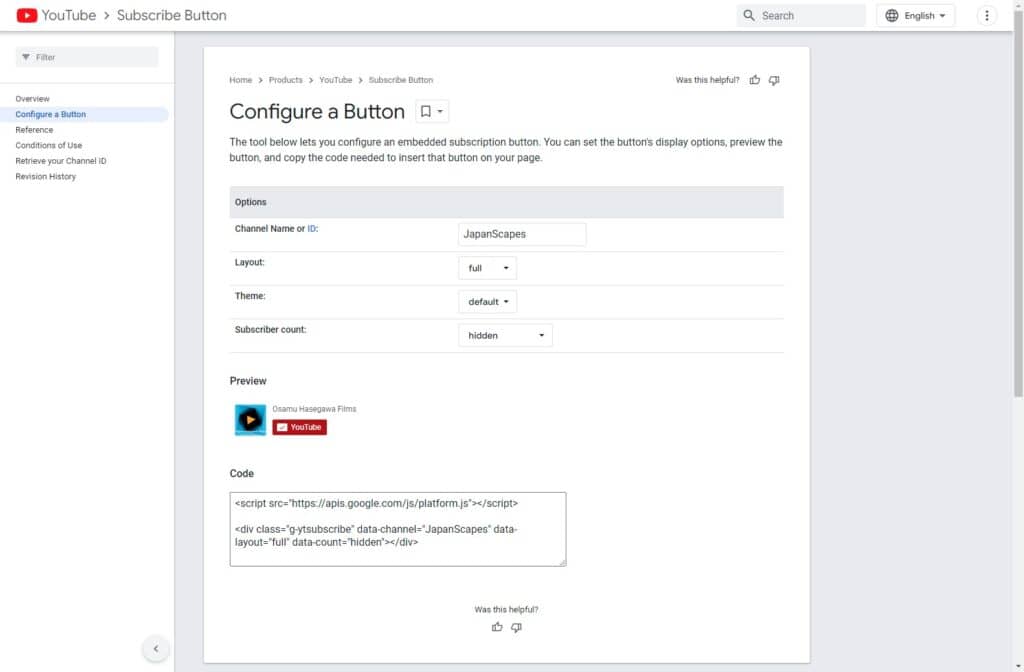Click the bottom Was this helpful text

pos(506,609)
